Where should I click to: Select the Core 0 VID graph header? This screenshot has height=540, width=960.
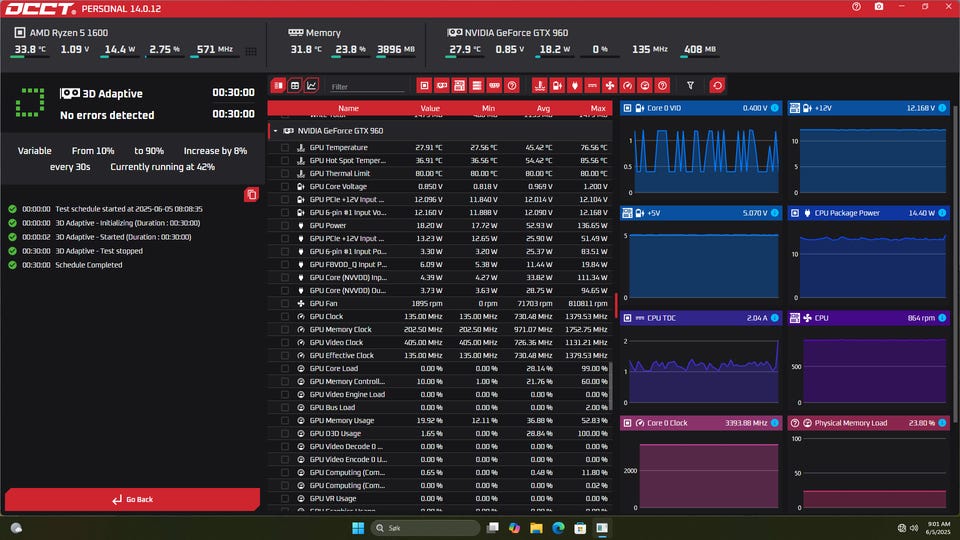[x=701, y=108]
